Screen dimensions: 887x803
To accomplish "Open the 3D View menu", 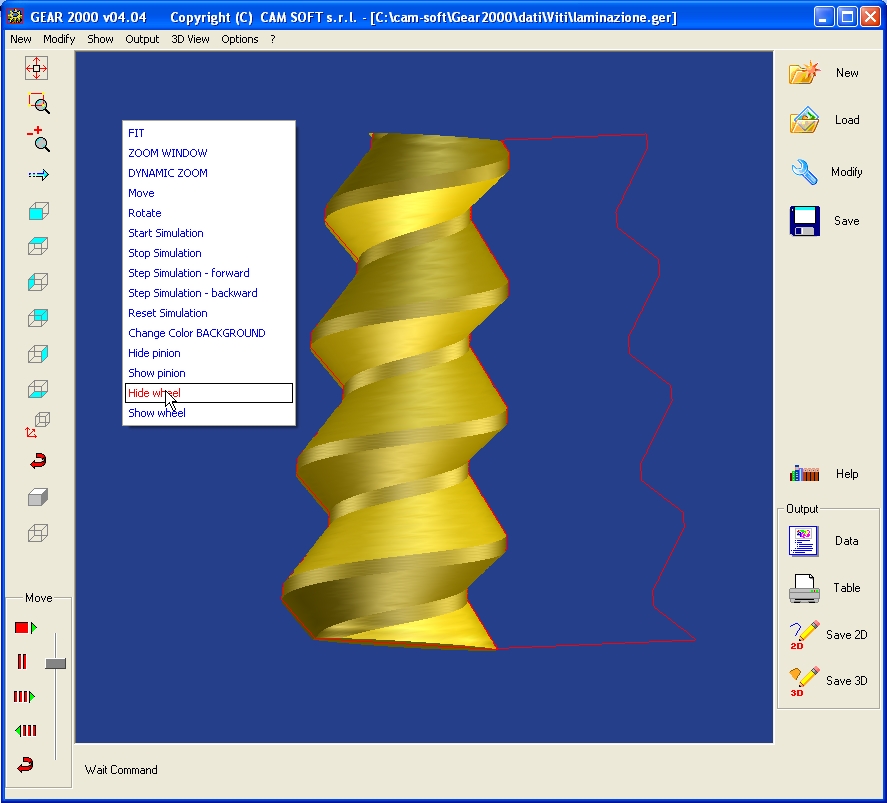I will [x=190, y=39].
